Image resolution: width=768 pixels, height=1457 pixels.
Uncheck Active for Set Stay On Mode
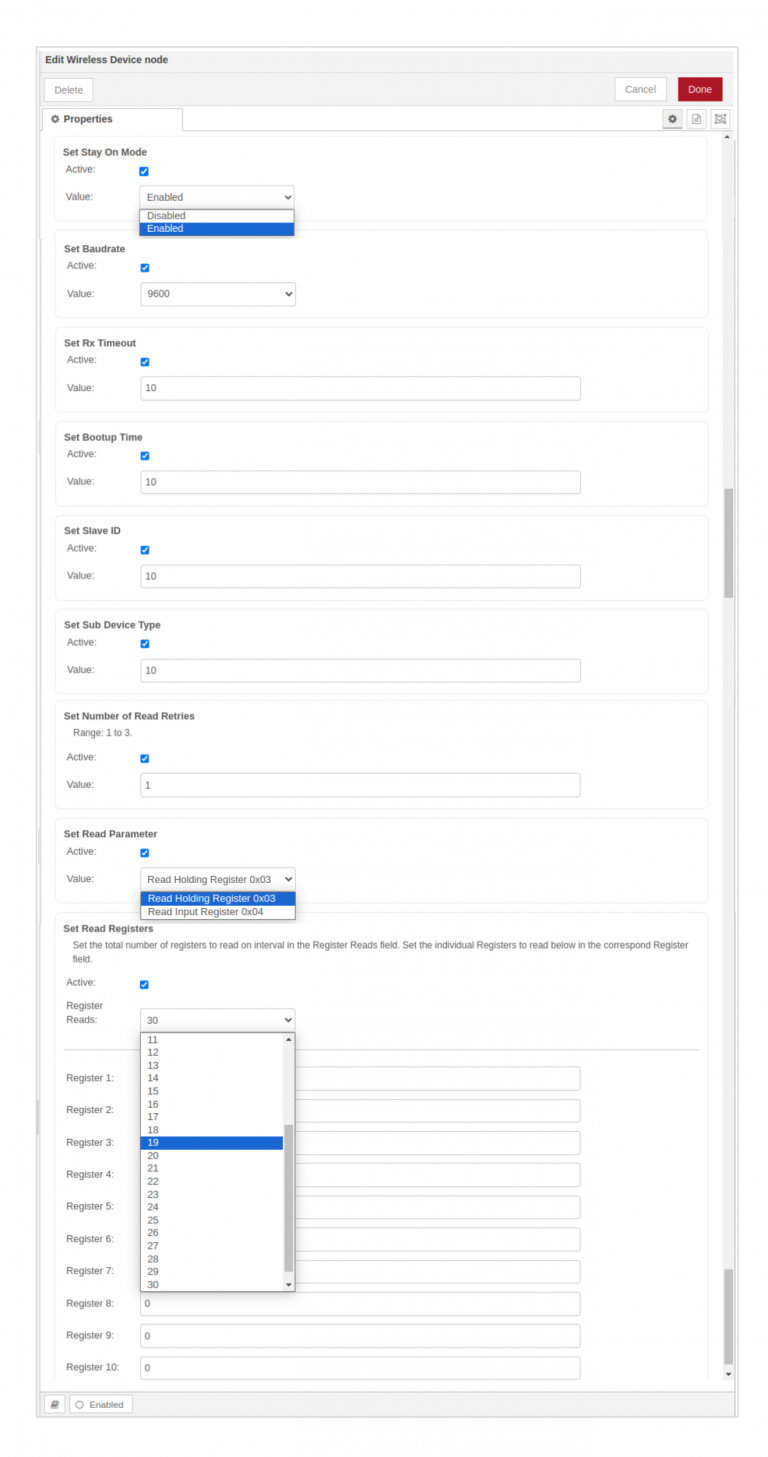coord(144,171)
